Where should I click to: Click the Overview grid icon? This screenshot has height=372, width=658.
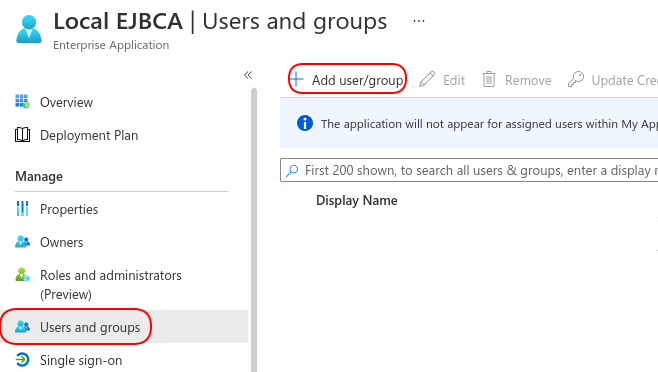pos(22,102)
